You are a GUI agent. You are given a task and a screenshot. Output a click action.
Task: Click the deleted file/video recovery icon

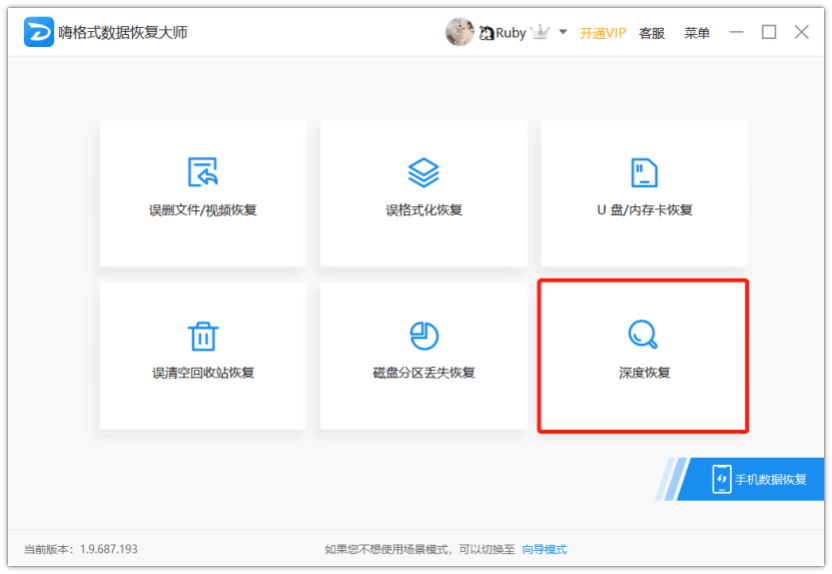point(203,172)
